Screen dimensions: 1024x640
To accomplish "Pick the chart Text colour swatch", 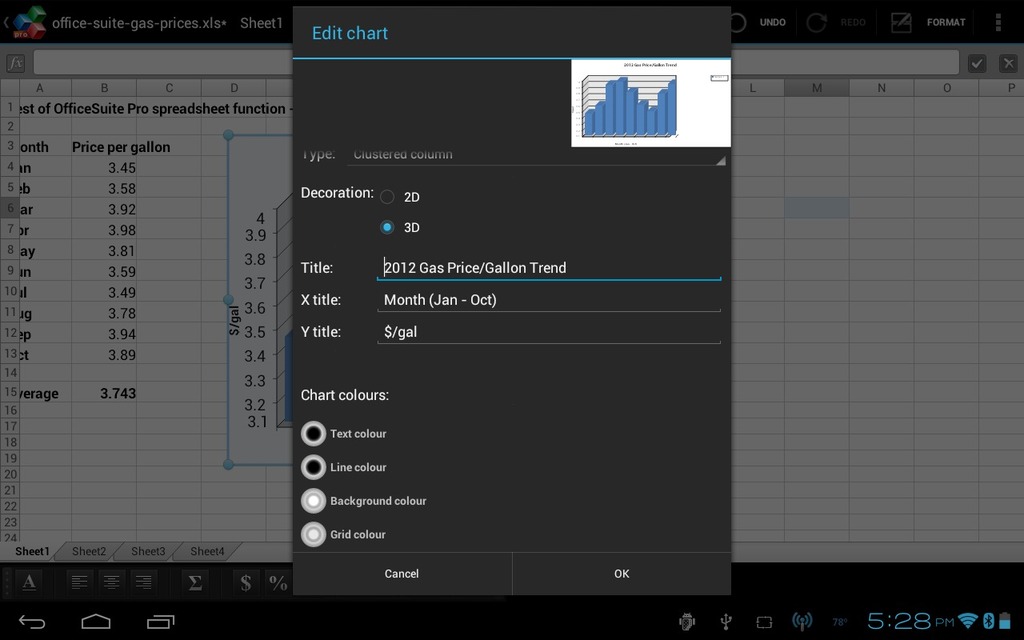I will pyautogui.click(x=314, y=434).
